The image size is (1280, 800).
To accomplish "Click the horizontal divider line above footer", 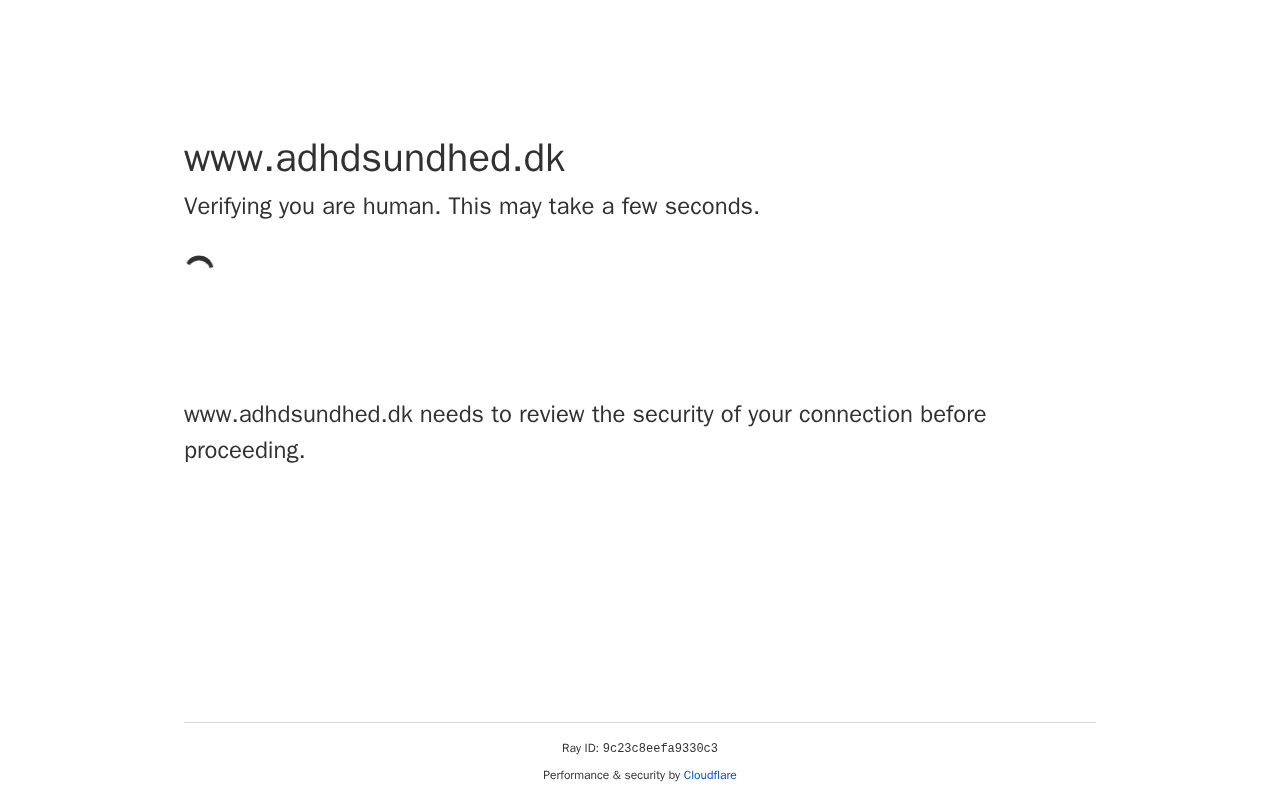I will coord(640,722).
